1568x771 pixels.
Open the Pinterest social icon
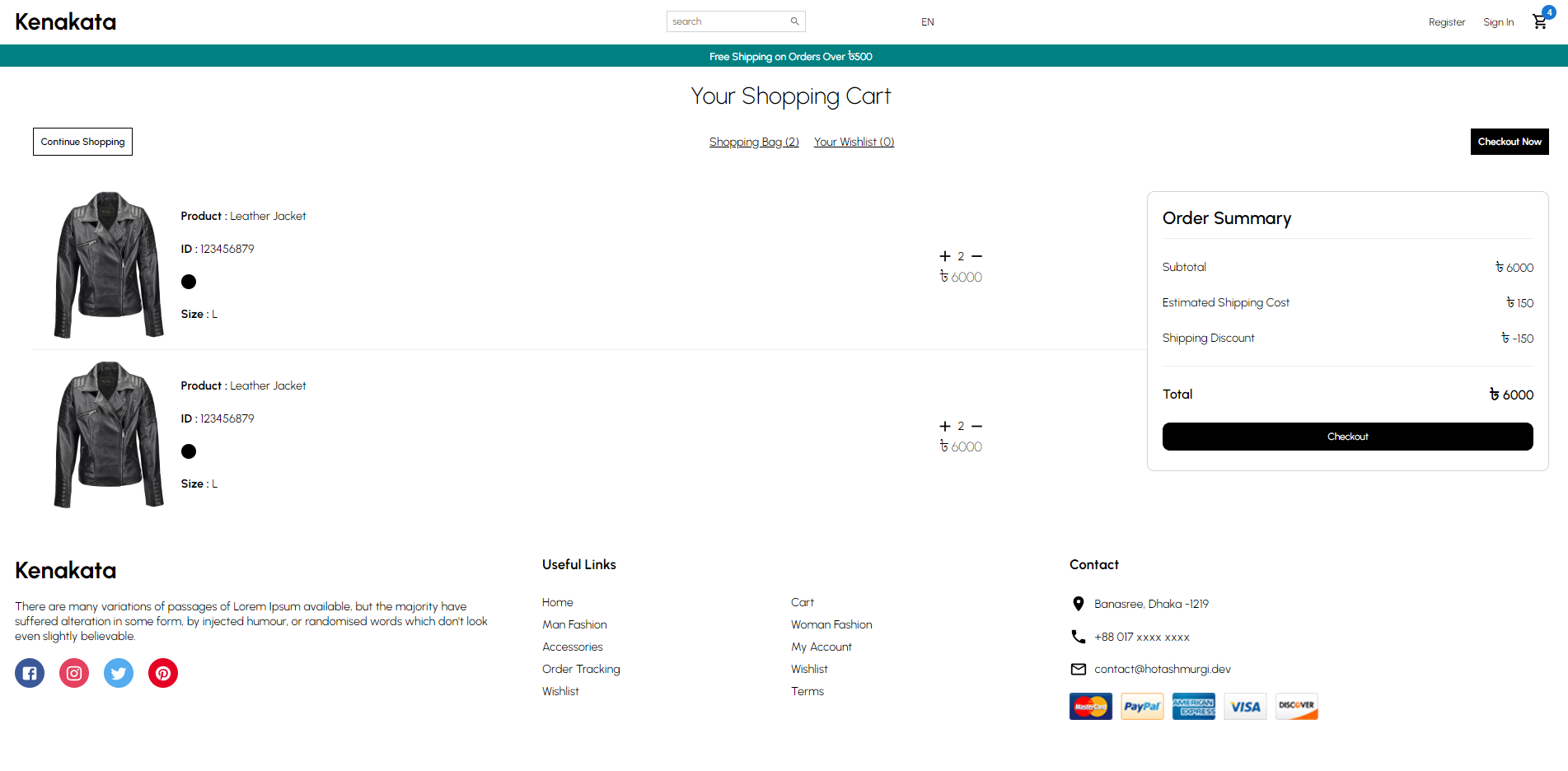pos(163,673)
